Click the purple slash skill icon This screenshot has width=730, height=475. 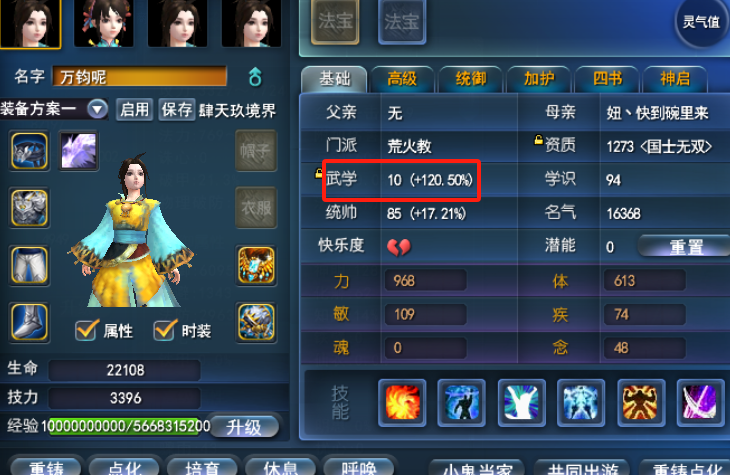coord(700,402)
